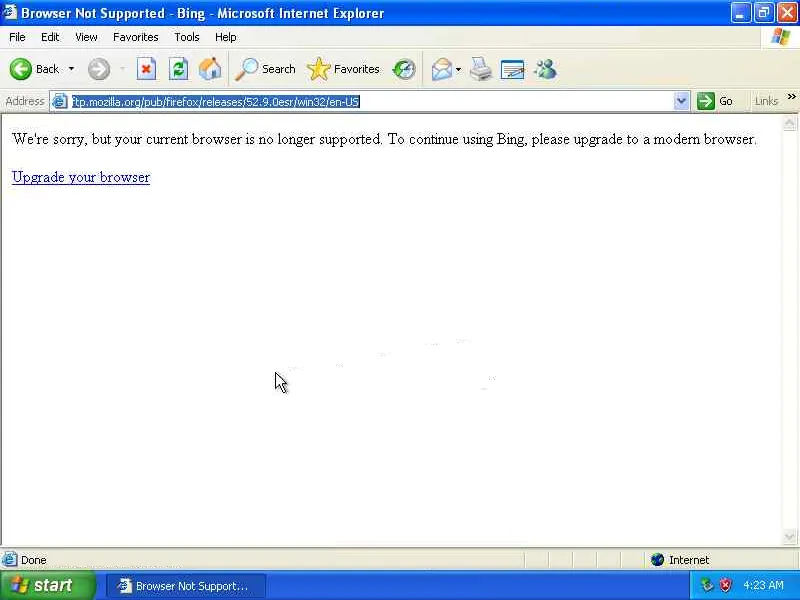Click the Done status bar page icon
This screenshot has height=600, width=800.
[x=9, y=560]
